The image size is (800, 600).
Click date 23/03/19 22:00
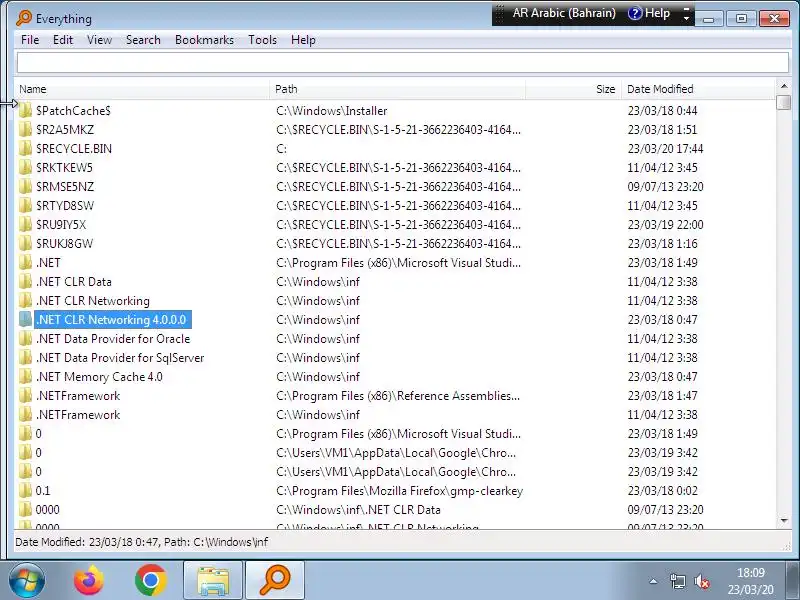[x=665, y=224]
